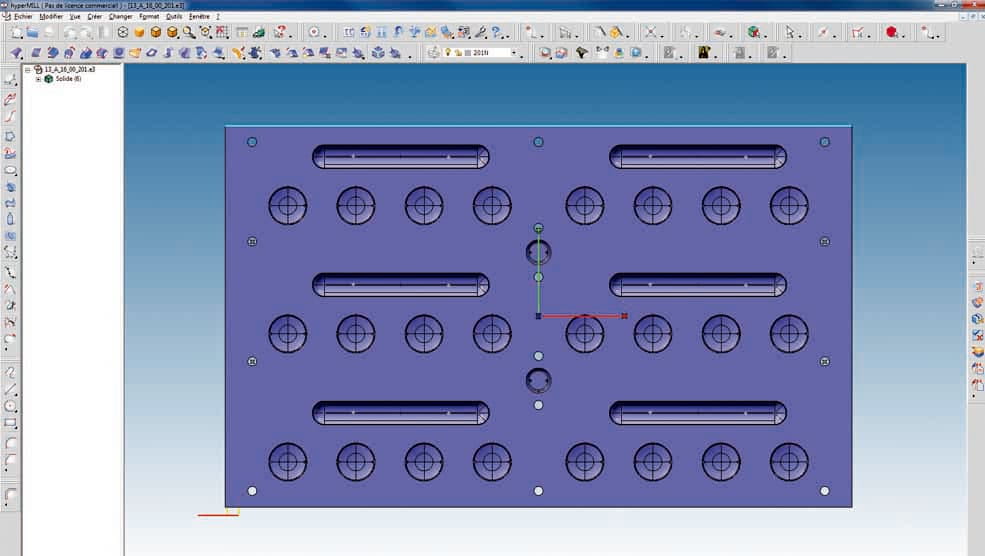985x556 pixels.
Task: Select the rectangle drawing tool in left toolbar
Action: (10, 423)
